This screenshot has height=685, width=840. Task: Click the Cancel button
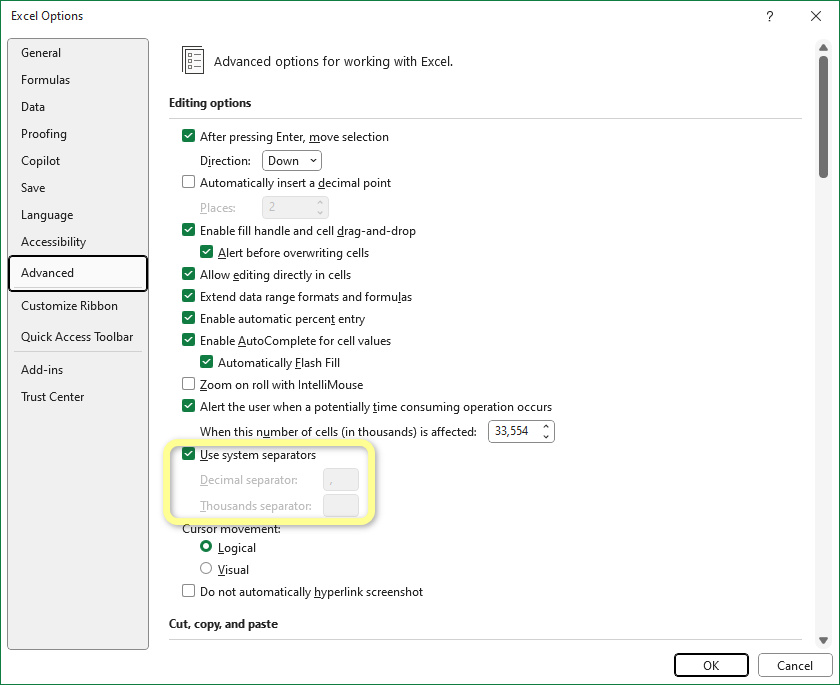(794, 665)
